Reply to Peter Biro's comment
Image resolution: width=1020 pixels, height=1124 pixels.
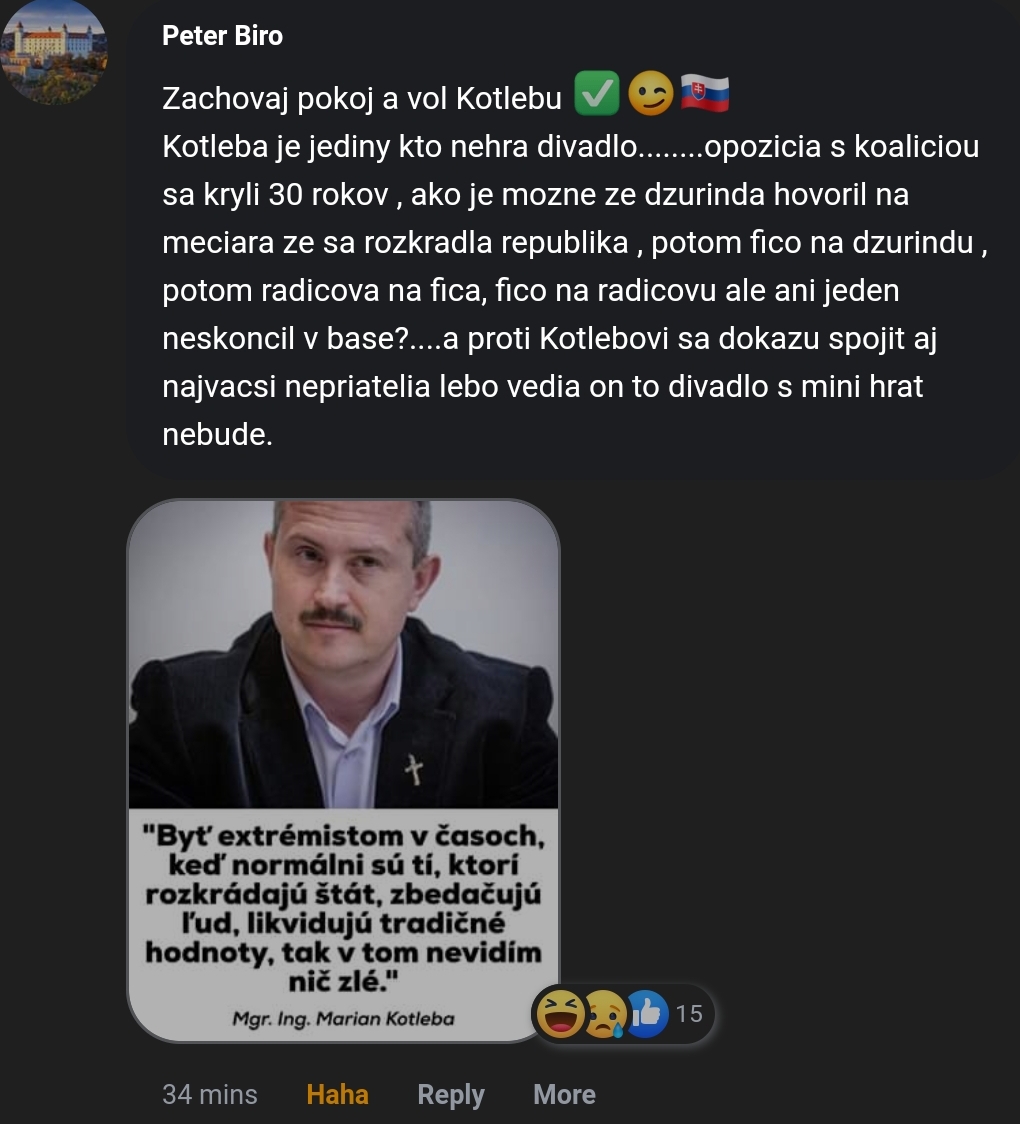(x=451, y=1095)
